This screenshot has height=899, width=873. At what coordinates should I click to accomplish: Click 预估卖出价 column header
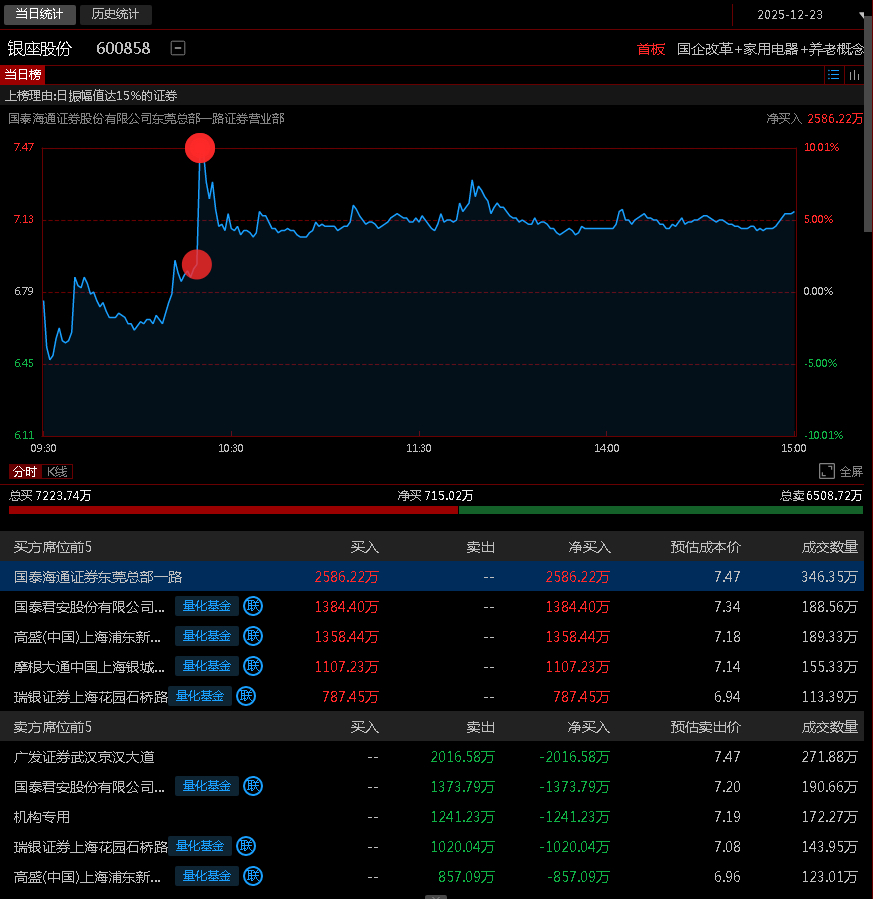[705, 727]
